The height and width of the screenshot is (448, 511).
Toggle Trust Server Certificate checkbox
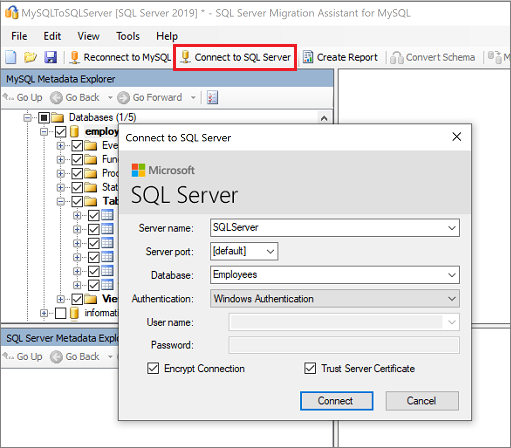coord(310,368)
